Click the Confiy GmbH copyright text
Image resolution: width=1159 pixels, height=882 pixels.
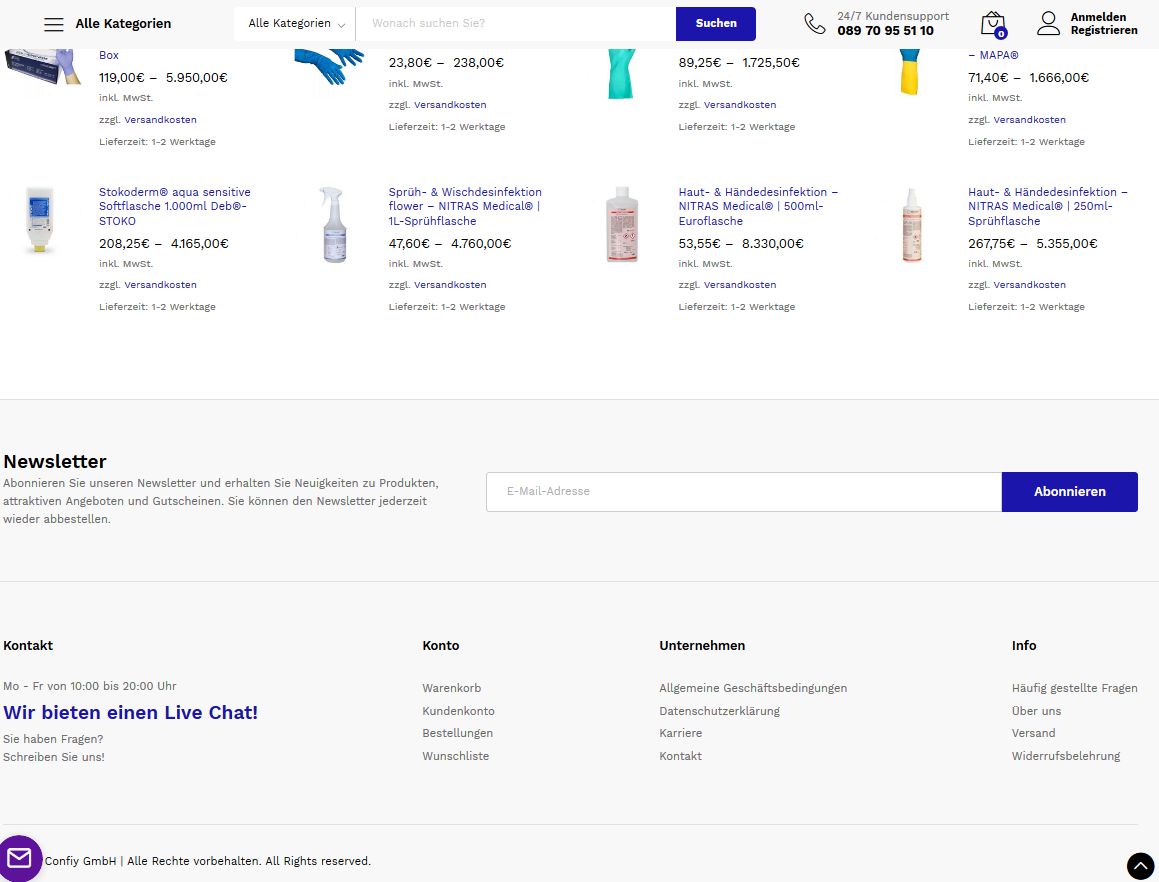[208, 861]
